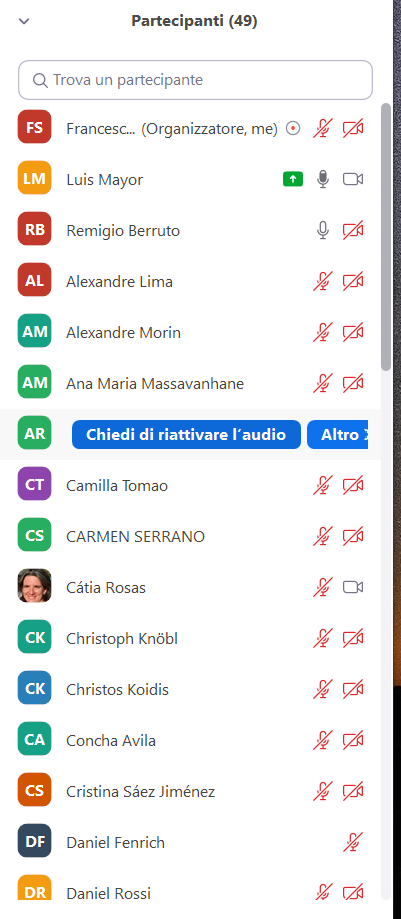Click Luis Mayor's green screen-share icon
This screenshot has height=919, width=401.
pyautogui.click(x=293, y=179)
